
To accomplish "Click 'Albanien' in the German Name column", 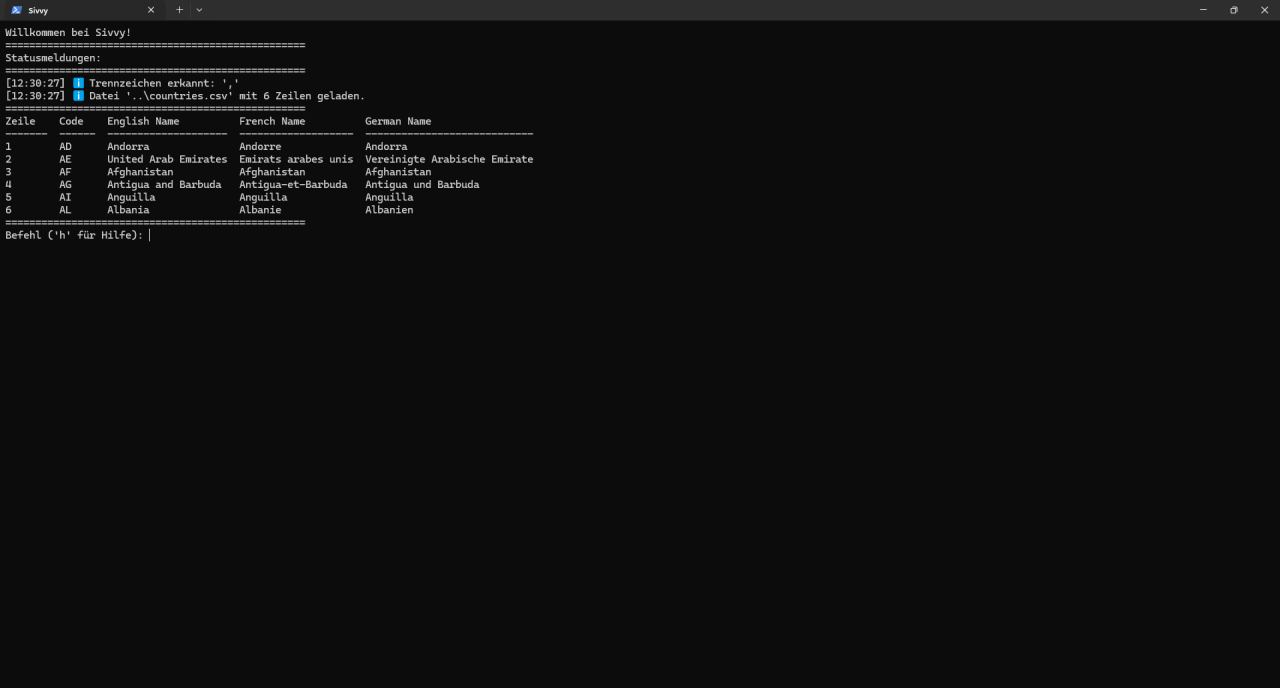I will pos(389,210).
